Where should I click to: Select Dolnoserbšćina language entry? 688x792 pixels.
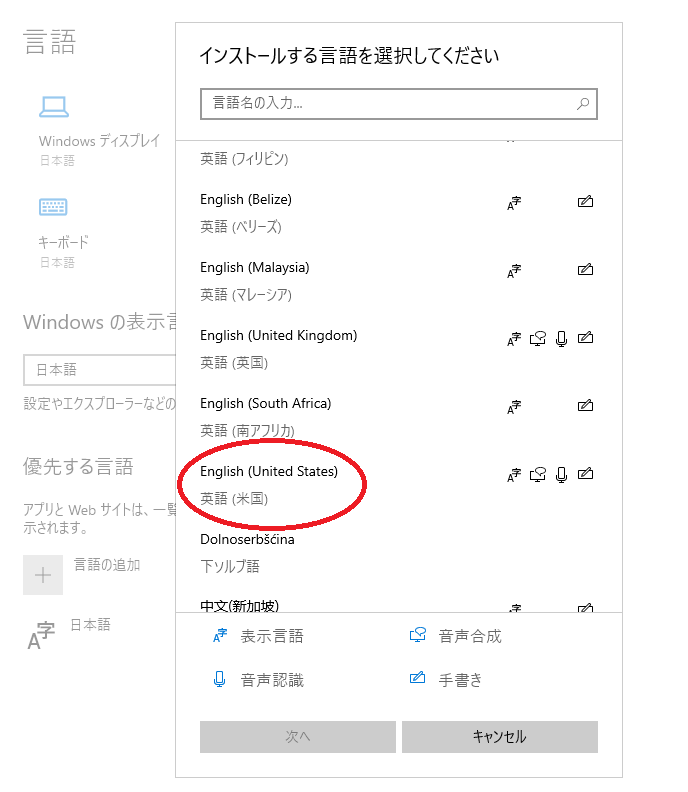(247, 540)
